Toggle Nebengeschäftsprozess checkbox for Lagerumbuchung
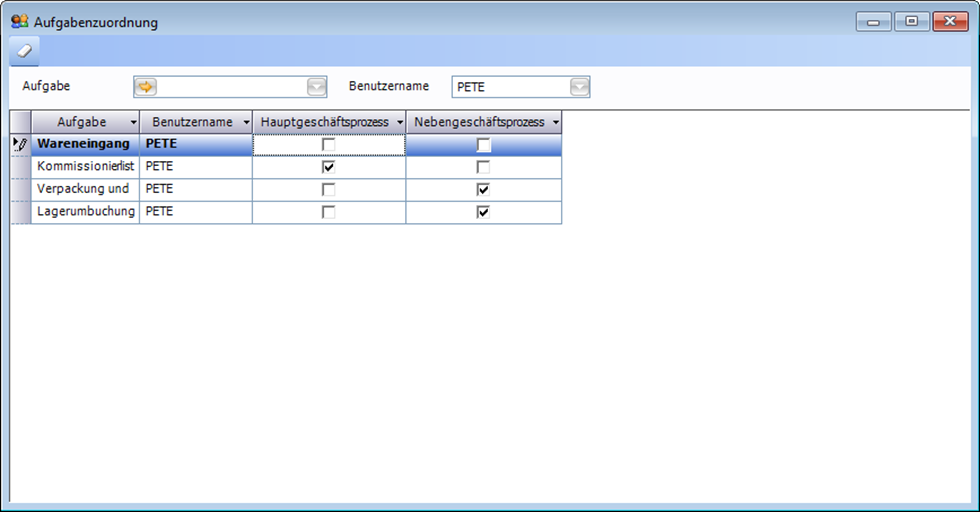The height and width of the screenshot is (512, 980). pos(484,211)
